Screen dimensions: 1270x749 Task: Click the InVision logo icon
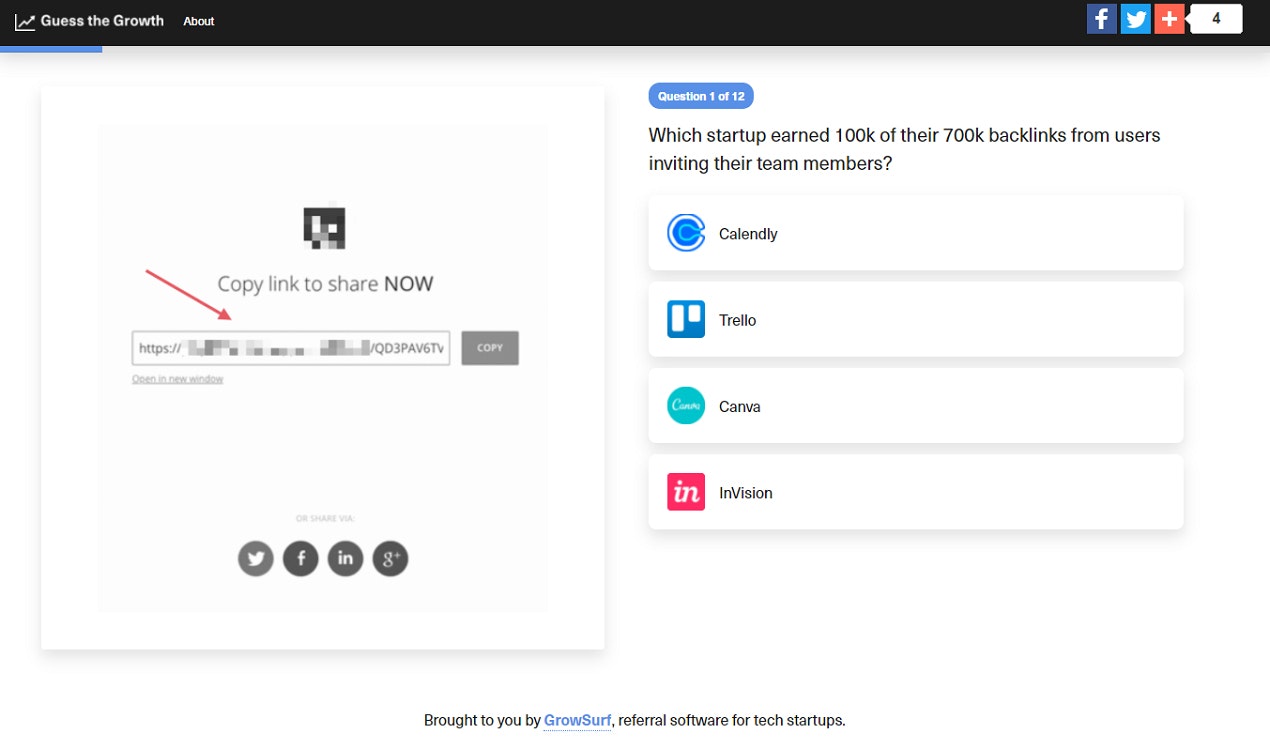click(686, 492)
